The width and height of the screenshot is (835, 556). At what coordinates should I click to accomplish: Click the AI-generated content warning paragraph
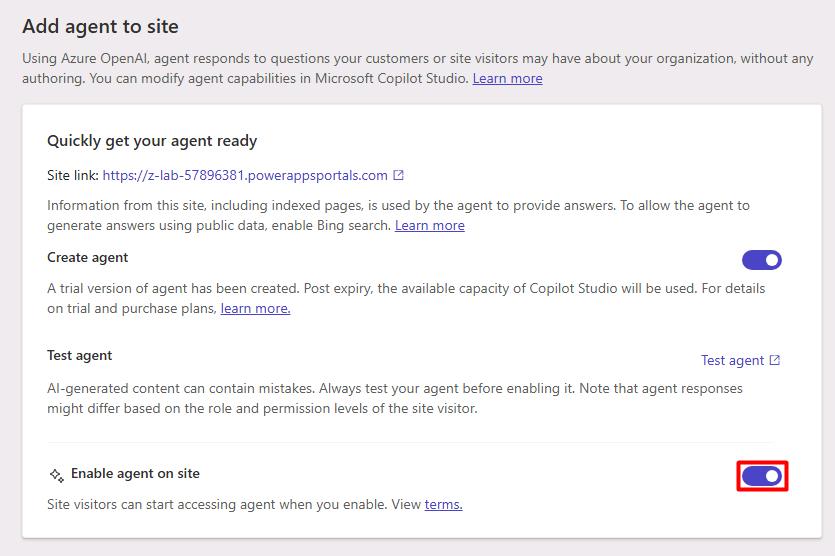tap(395, 398)
